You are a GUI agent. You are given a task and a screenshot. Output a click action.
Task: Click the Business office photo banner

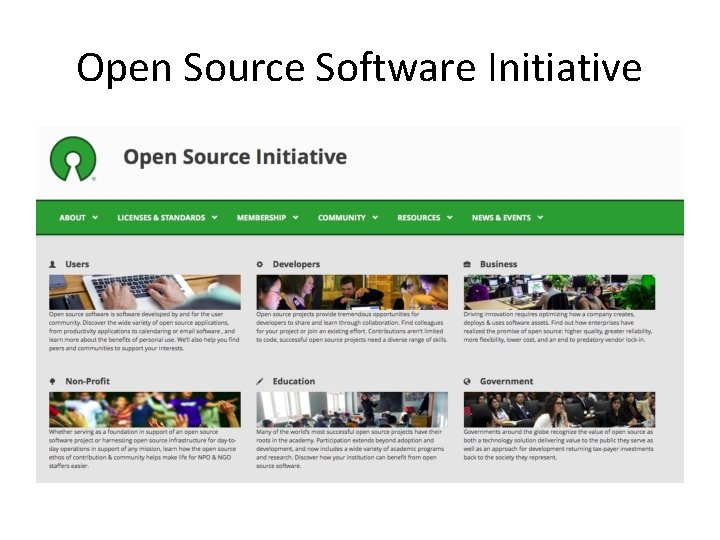[x=559, y=292]
